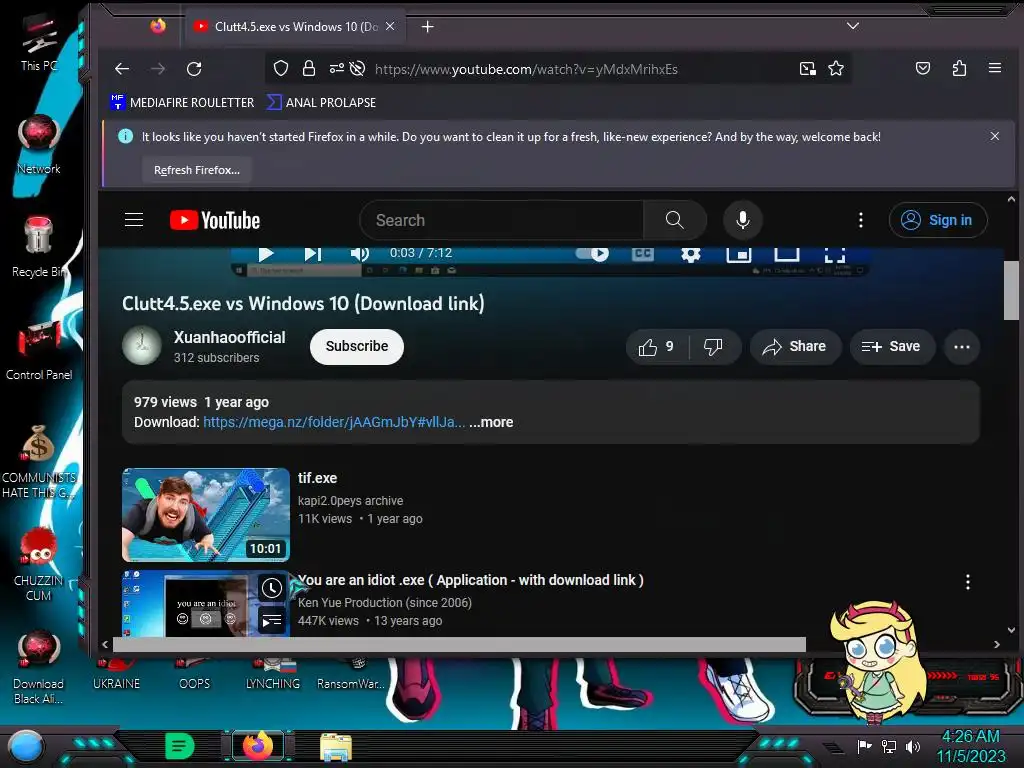Add idiot.exe video to queue
Viewport: 1024px width, 768px height.
pyautogui.click(x=272, y=620)
